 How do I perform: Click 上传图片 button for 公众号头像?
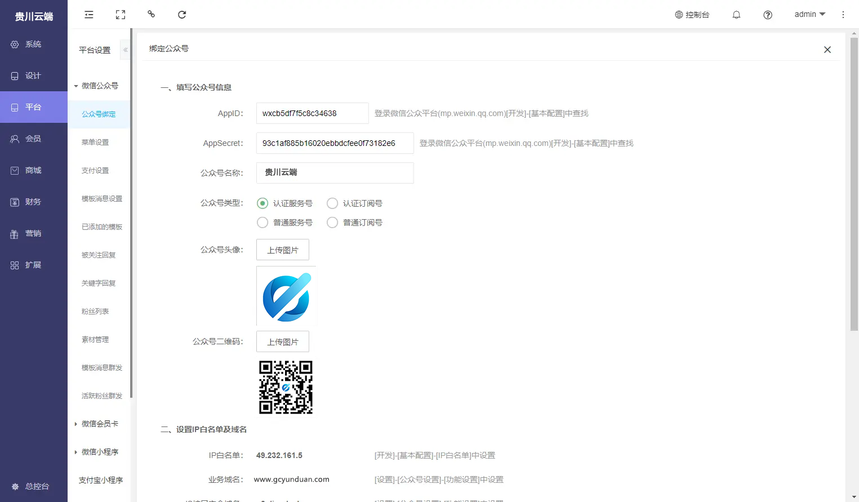(283, 250)
